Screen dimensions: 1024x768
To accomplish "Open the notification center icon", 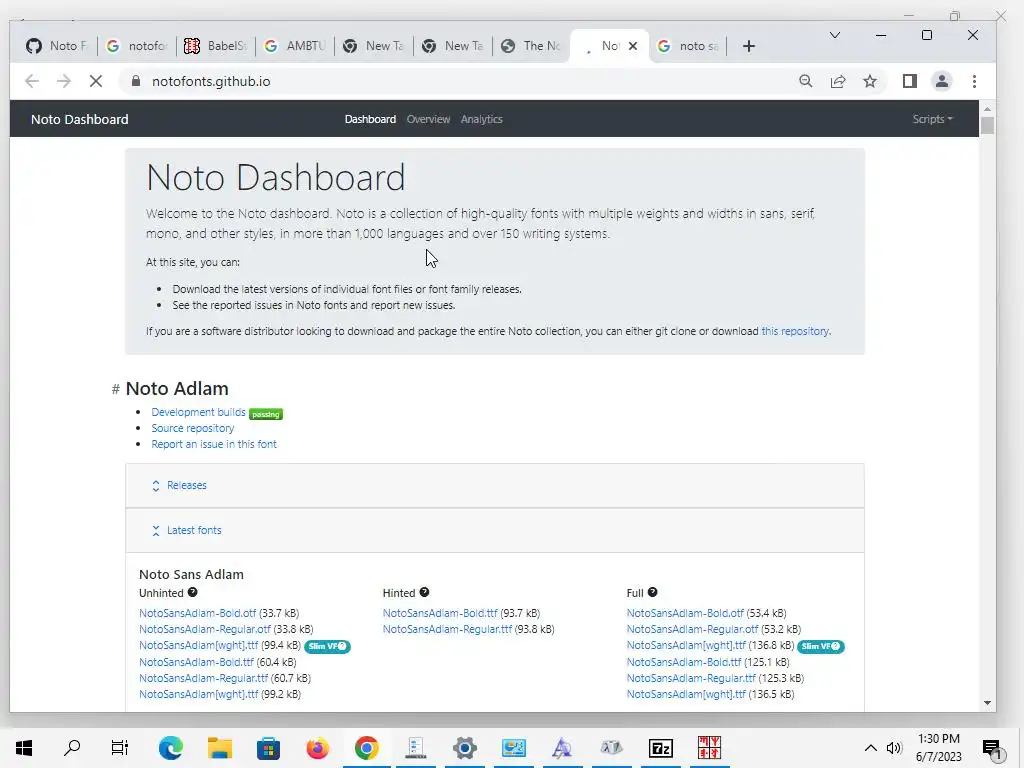I will [991, 748].
